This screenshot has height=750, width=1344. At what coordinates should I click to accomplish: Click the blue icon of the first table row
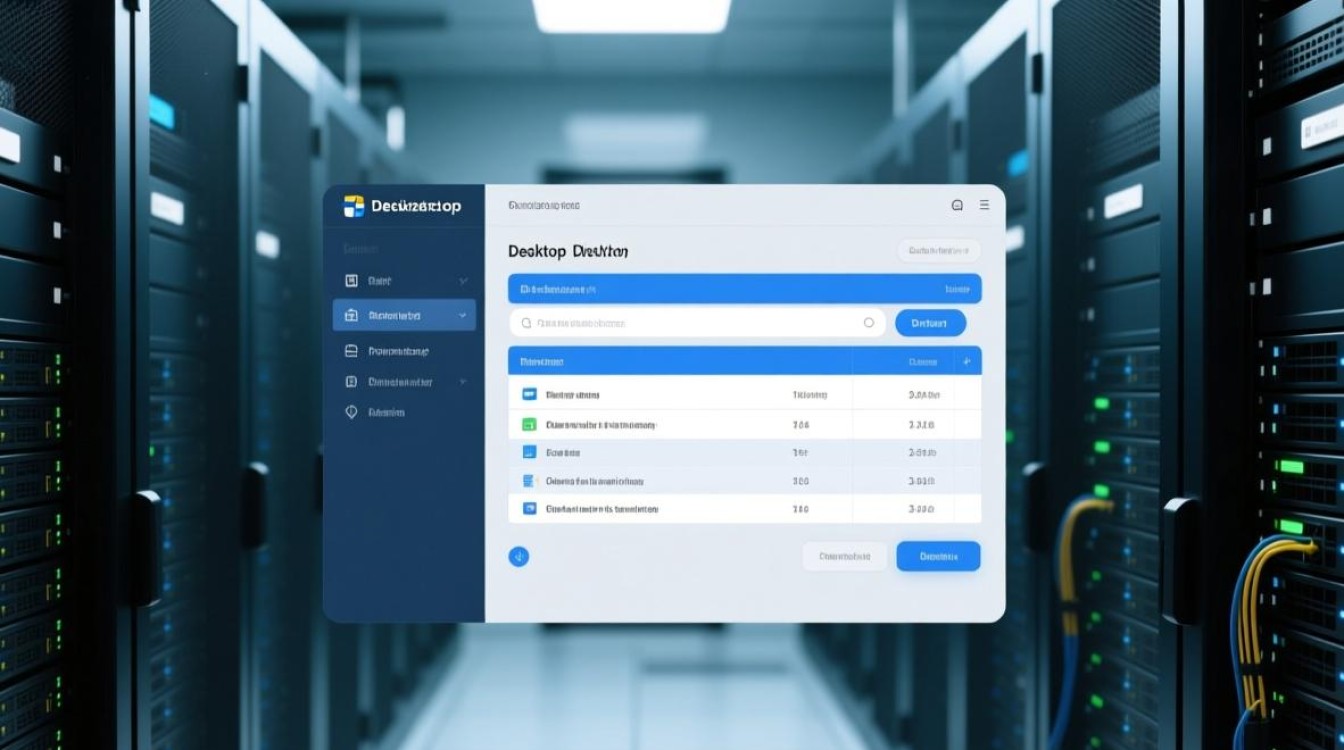(x=529, y=395)
